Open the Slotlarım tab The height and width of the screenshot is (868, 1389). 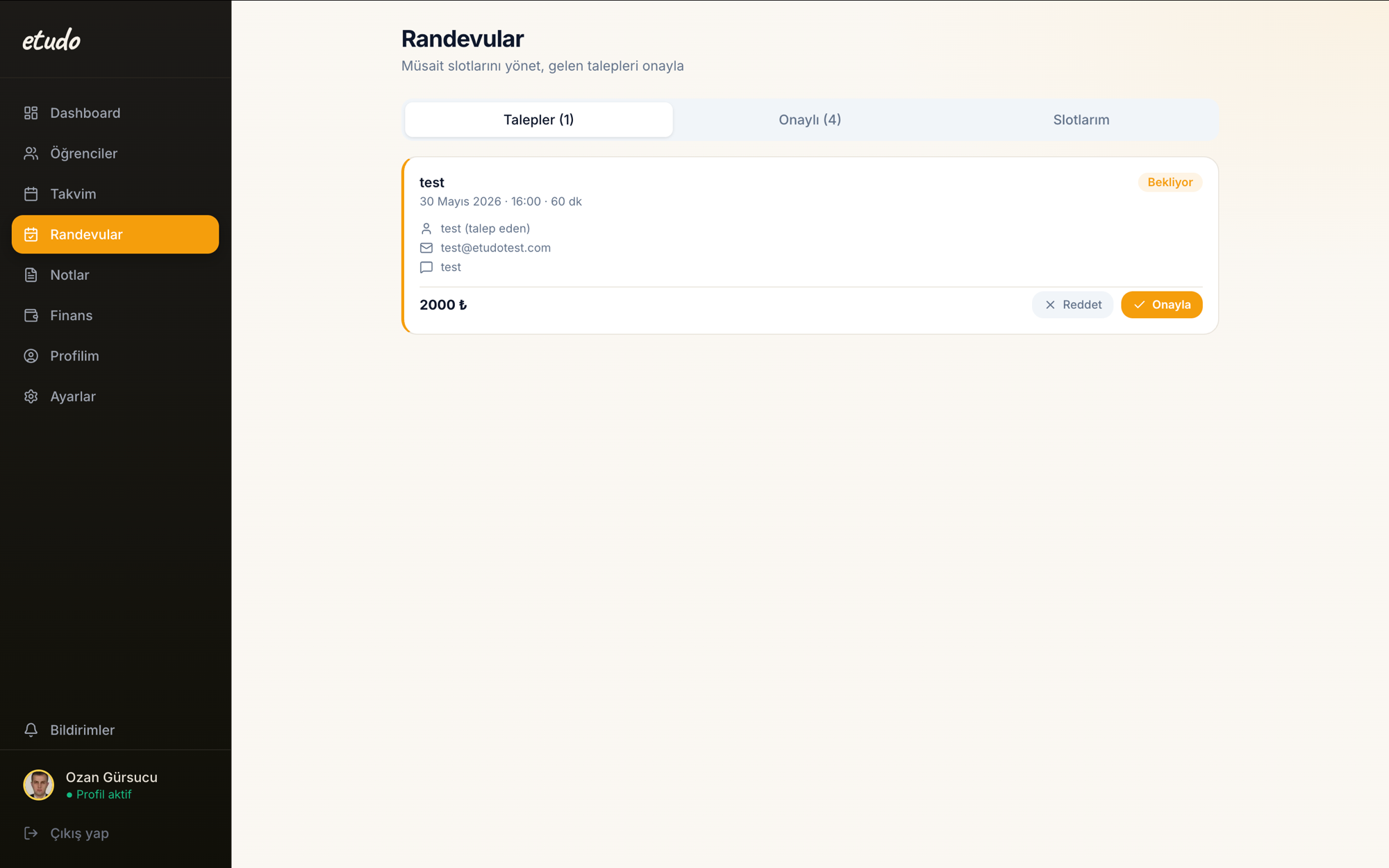[x=1081, y=119]
